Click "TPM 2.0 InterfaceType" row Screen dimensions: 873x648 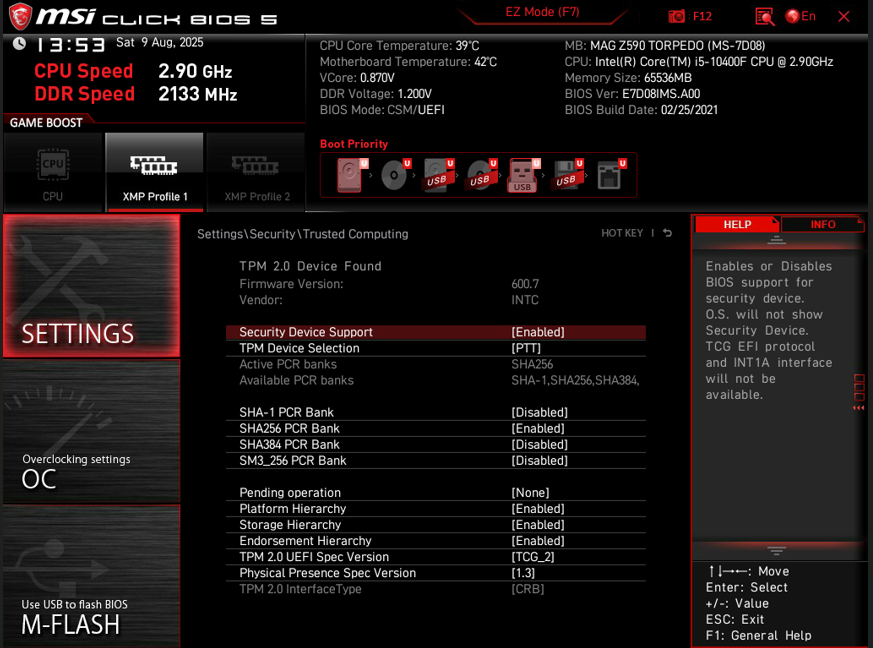[436, 589]
